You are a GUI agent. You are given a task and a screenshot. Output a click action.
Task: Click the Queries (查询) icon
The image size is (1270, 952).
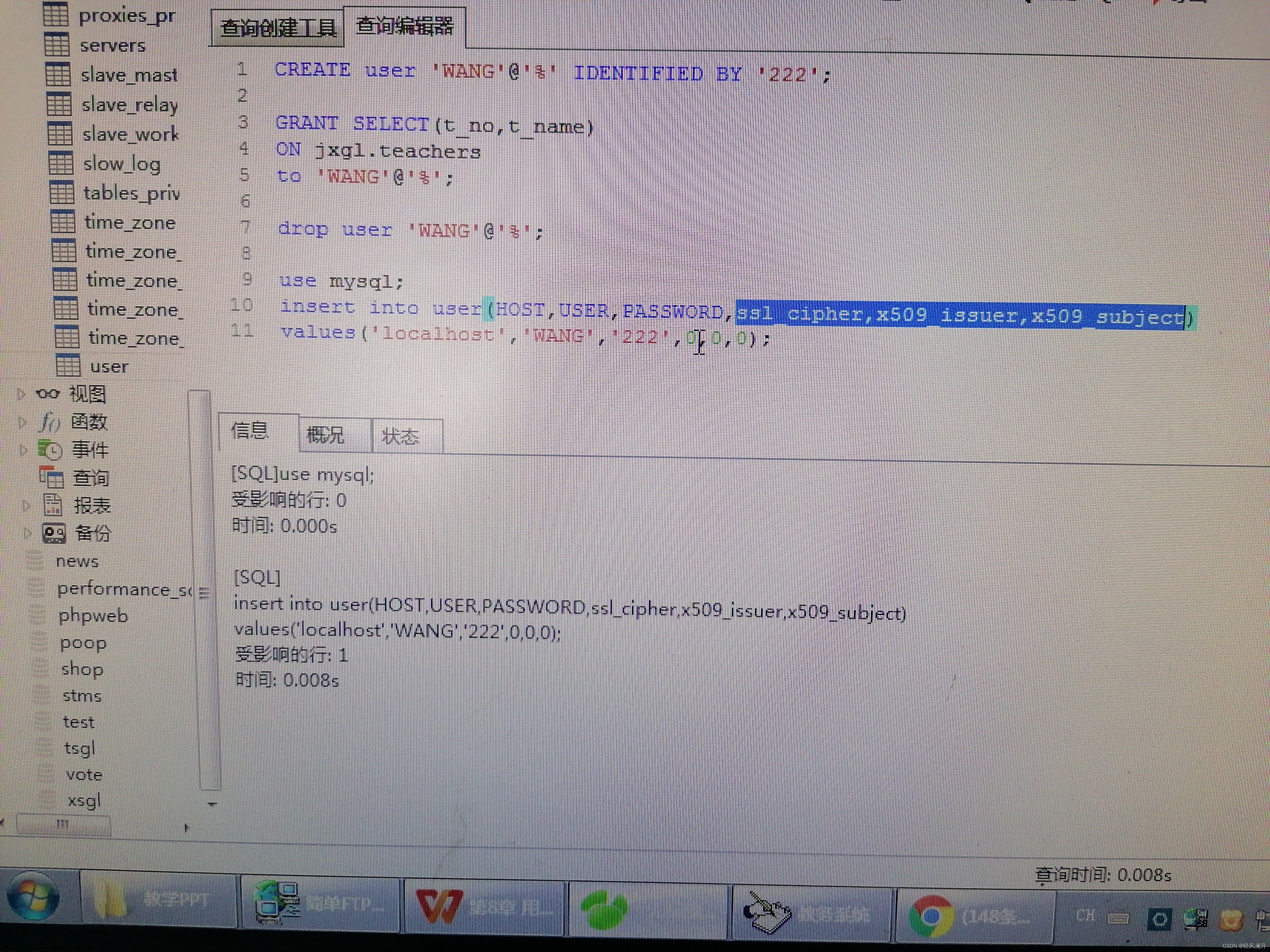coord(52,478)
